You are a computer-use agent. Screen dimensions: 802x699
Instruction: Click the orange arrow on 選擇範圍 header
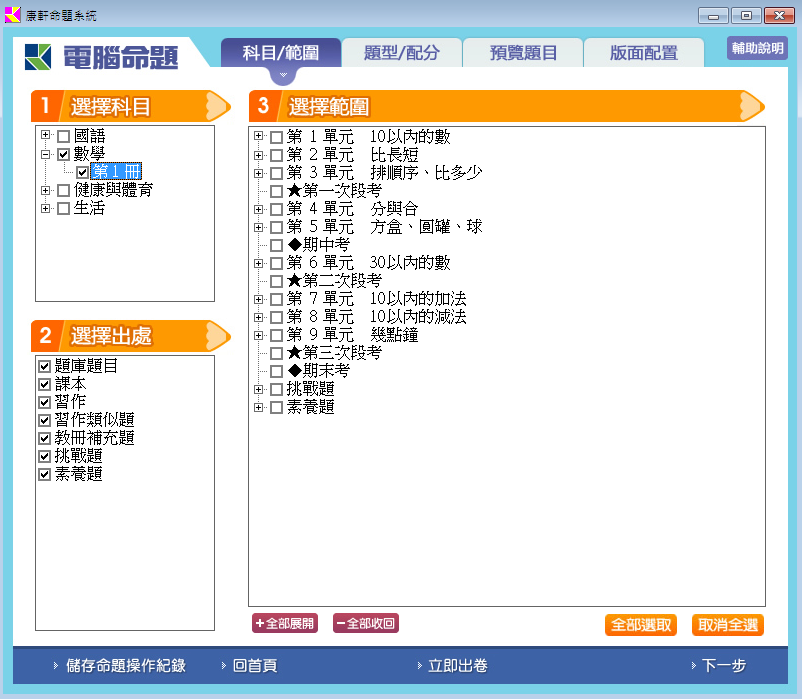751,106
